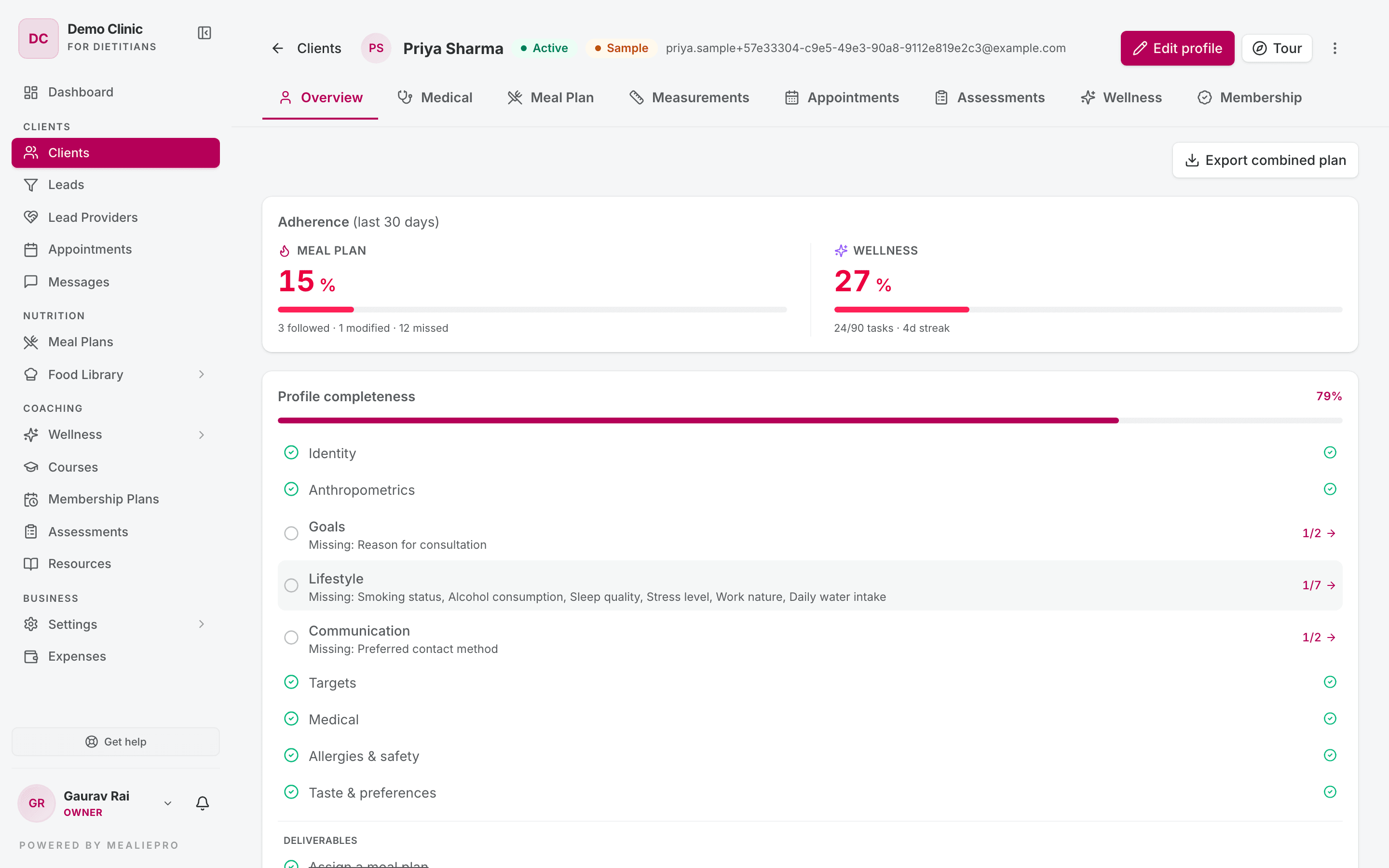This screenshot has height=868, width=1389.
Task: Click the back arrow next to Clients
Action: point(278,48)
